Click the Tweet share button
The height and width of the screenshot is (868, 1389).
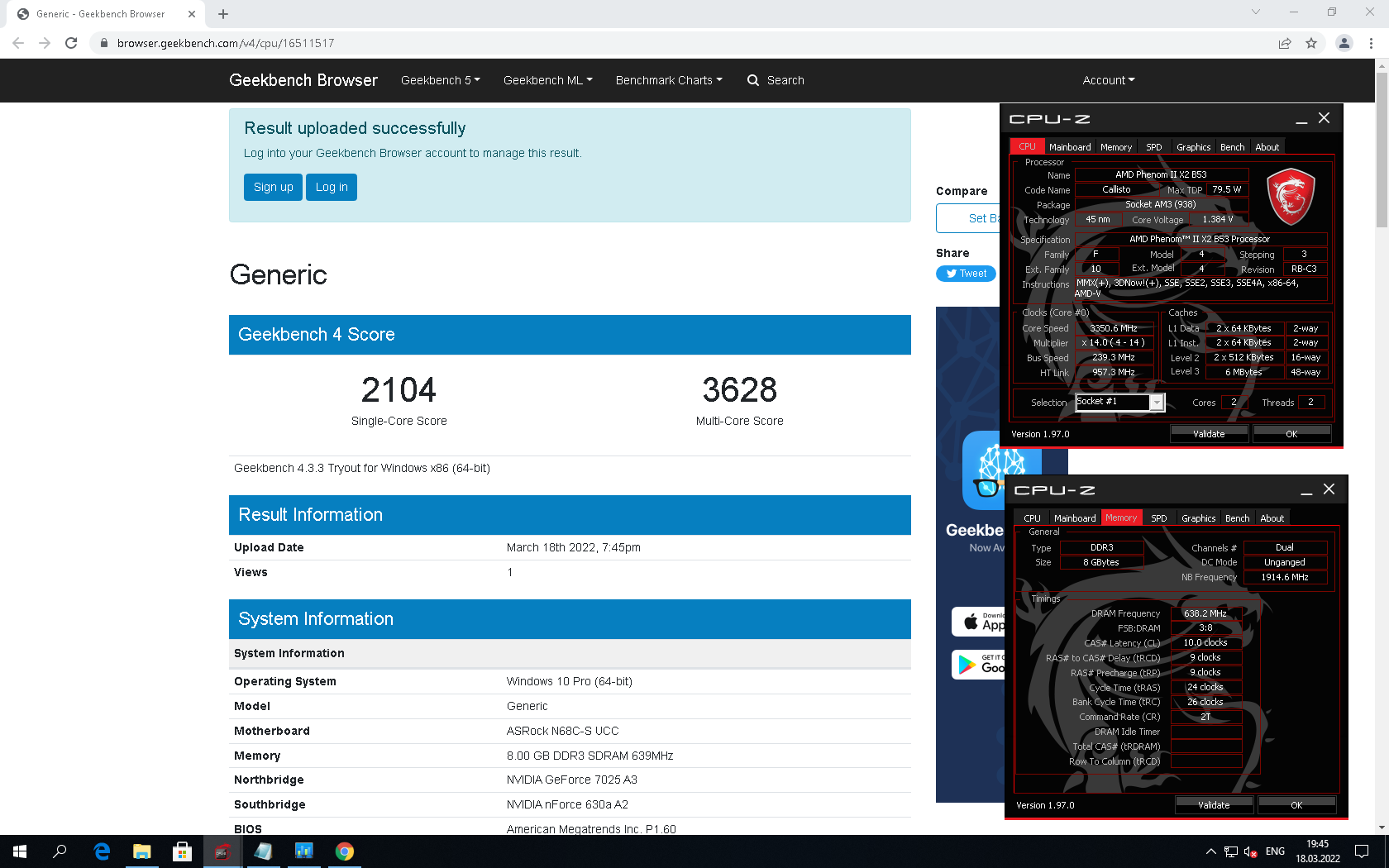pos(967,274)
